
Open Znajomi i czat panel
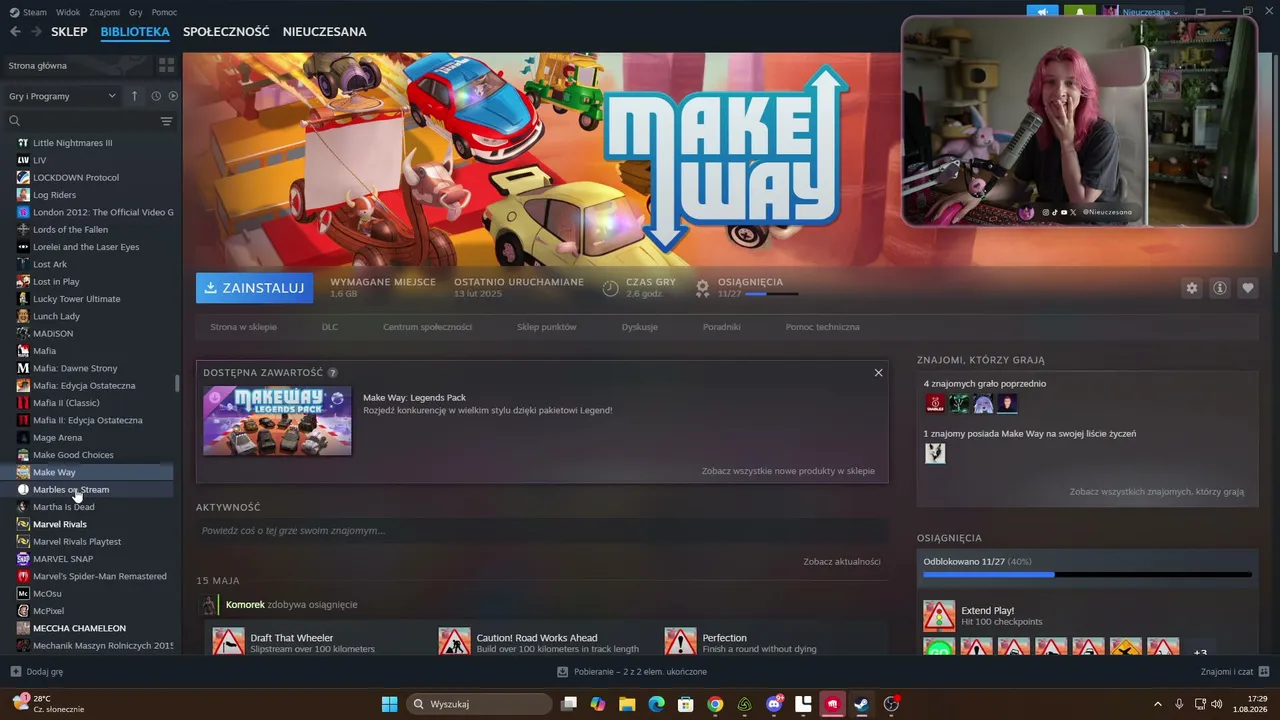tap(1235, 672)
